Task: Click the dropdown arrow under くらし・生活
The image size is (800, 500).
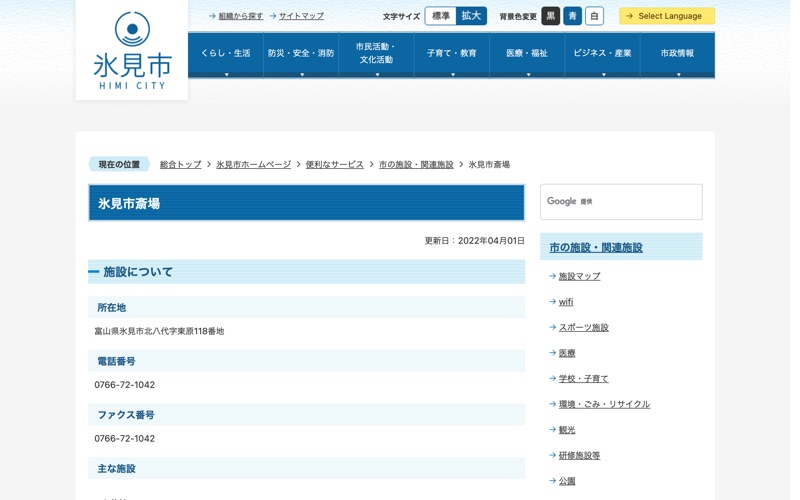Action: pos(227,74)
